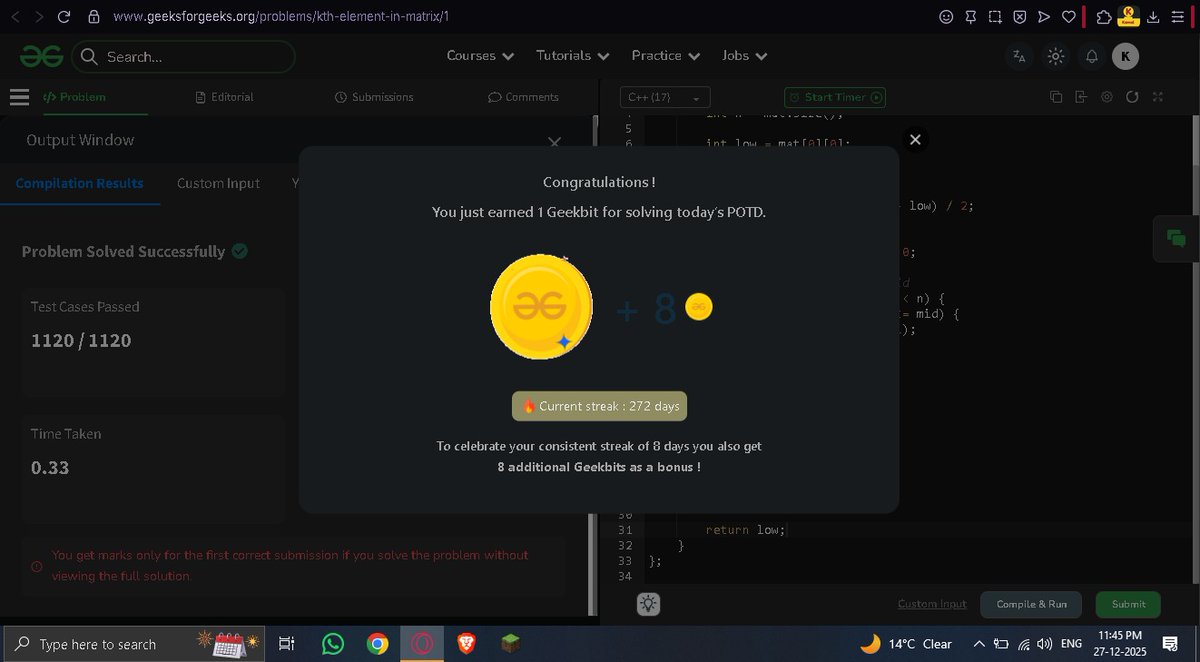Click the Submit button
This screenshot has height=662, width=1200.
point(1128,604)
